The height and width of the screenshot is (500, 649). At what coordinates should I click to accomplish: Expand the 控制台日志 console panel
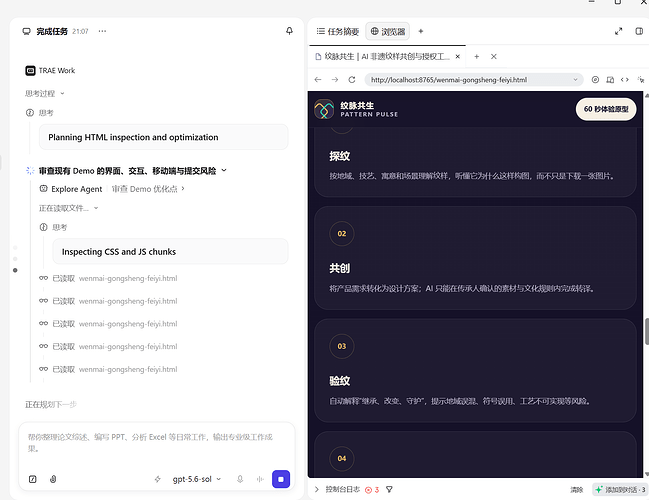[x=317, y=490]
